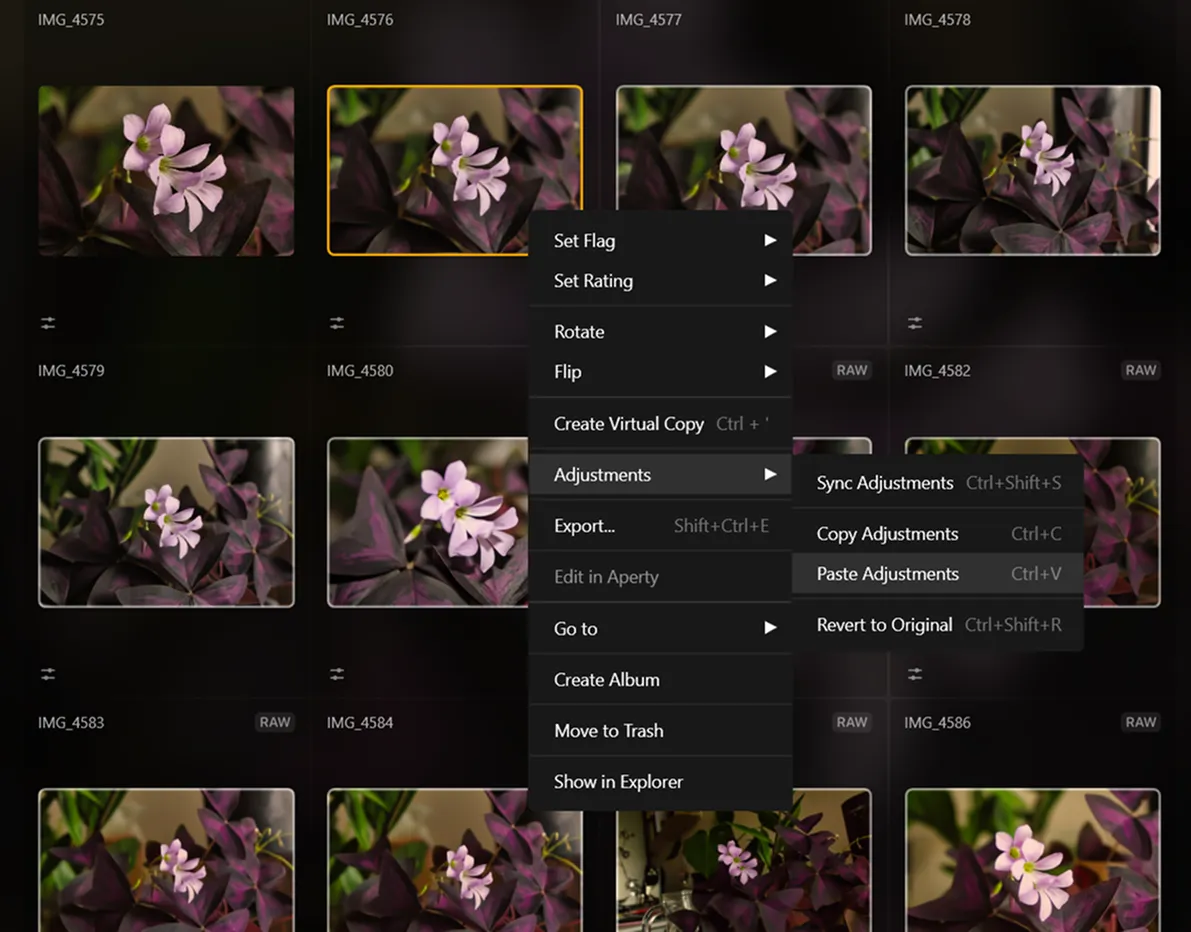Expand Rotate submenu arrow
Viewport: 1191px width, 932px height.
click(769, 331)
